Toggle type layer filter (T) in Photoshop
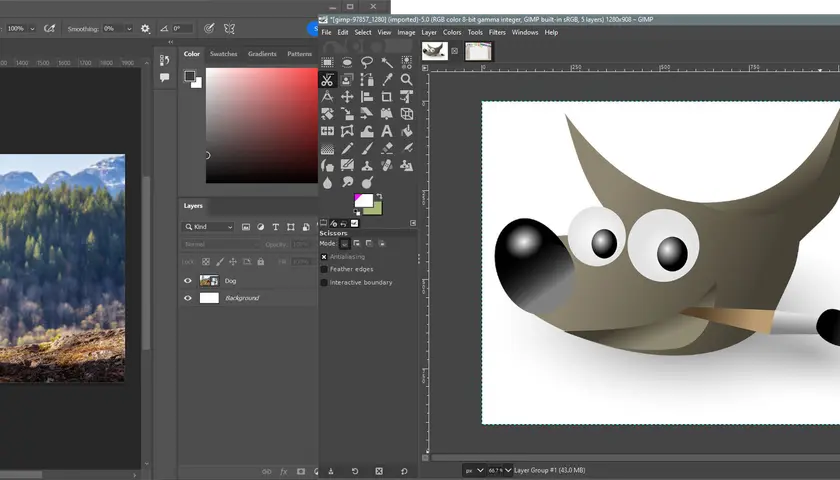This screenshot has height=480, width=840. (x=275, y=227)
